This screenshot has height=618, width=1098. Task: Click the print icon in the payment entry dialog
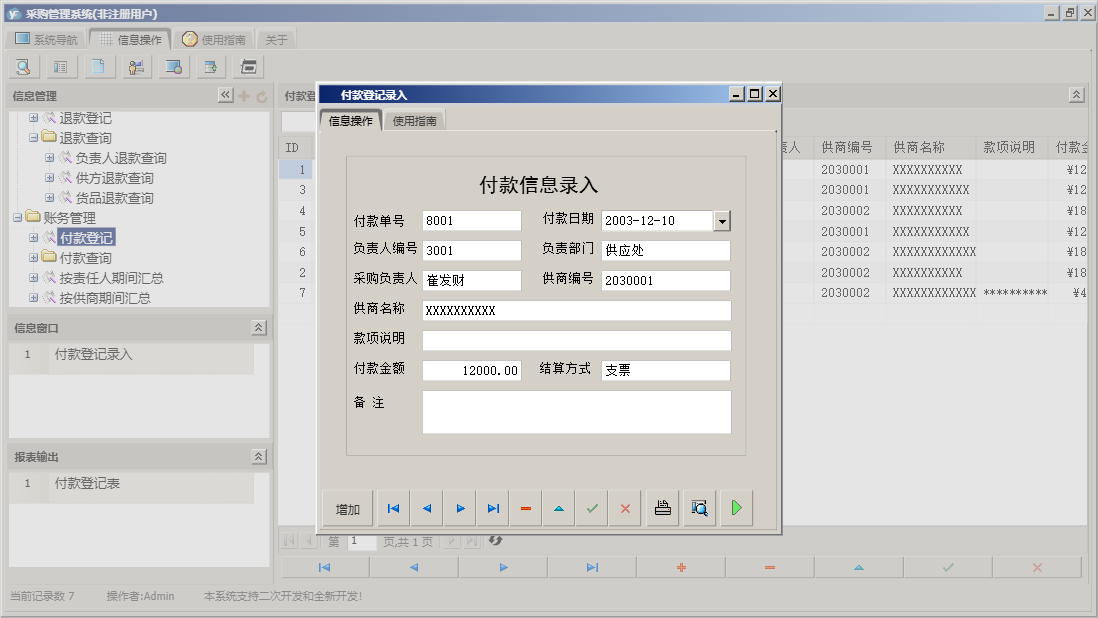tap(662, 507)
